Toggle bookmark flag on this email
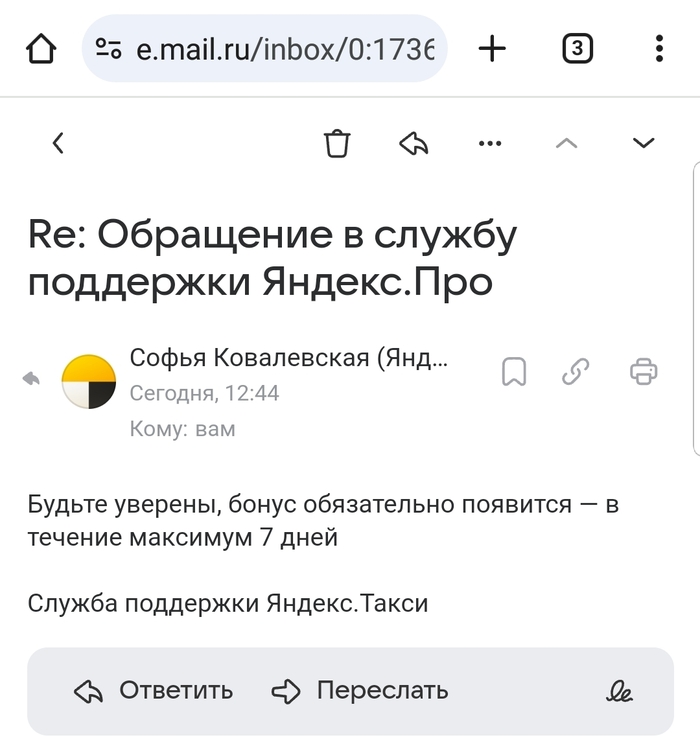 514,372
